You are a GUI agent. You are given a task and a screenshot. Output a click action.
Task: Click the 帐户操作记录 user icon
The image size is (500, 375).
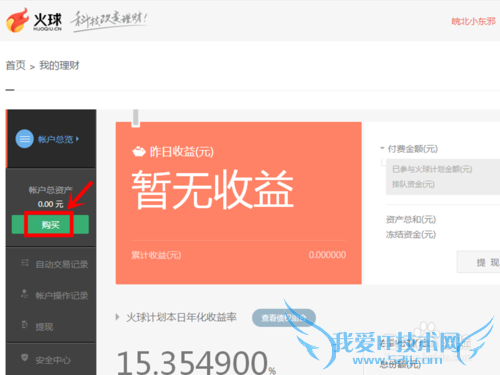24,294
